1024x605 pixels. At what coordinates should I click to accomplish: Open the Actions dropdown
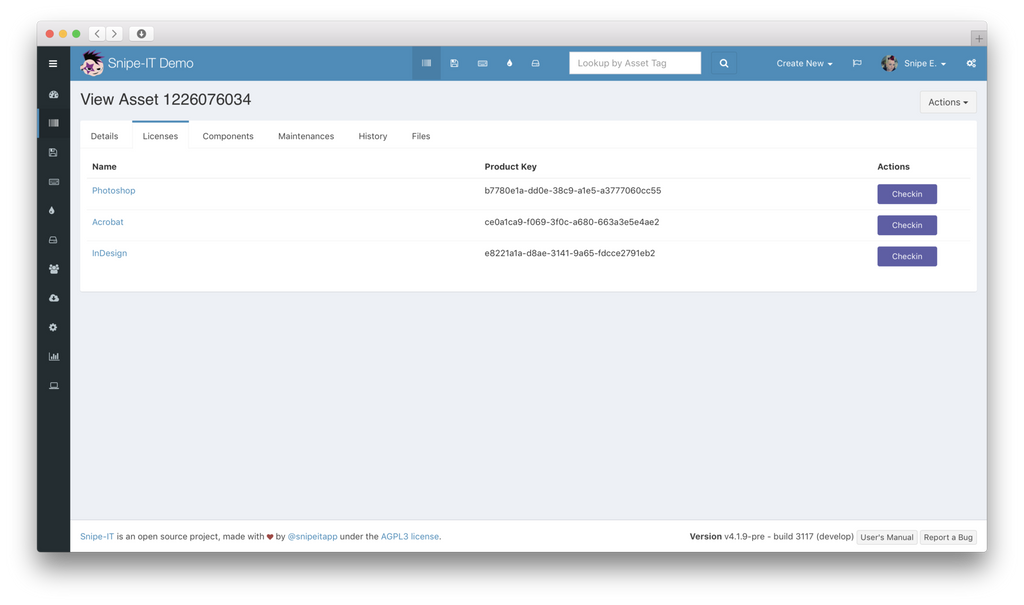tap(946, 101)
